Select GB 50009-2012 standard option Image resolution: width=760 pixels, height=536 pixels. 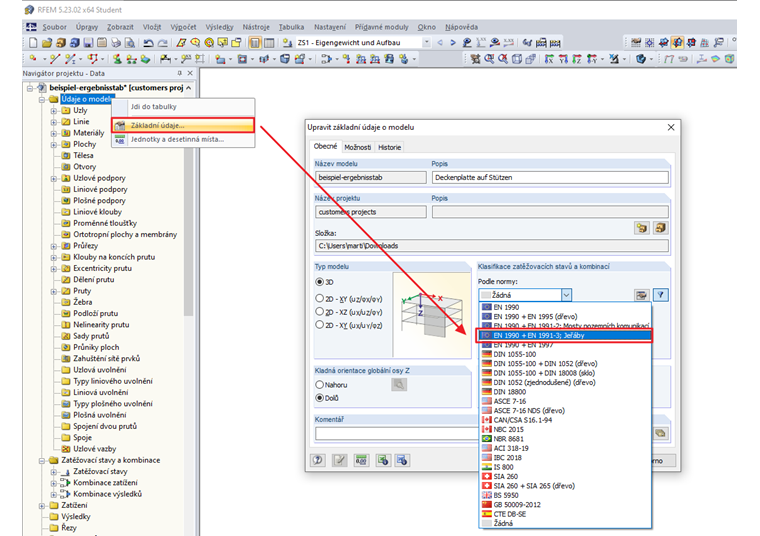(565, 504)
